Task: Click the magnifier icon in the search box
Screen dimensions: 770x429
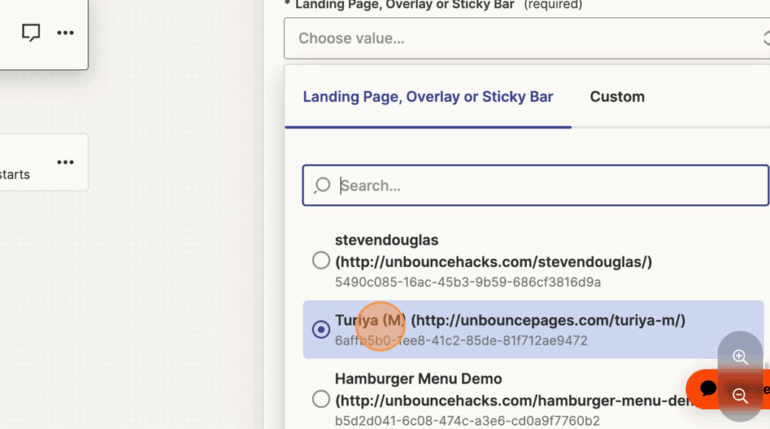Action: coord(322,185)
